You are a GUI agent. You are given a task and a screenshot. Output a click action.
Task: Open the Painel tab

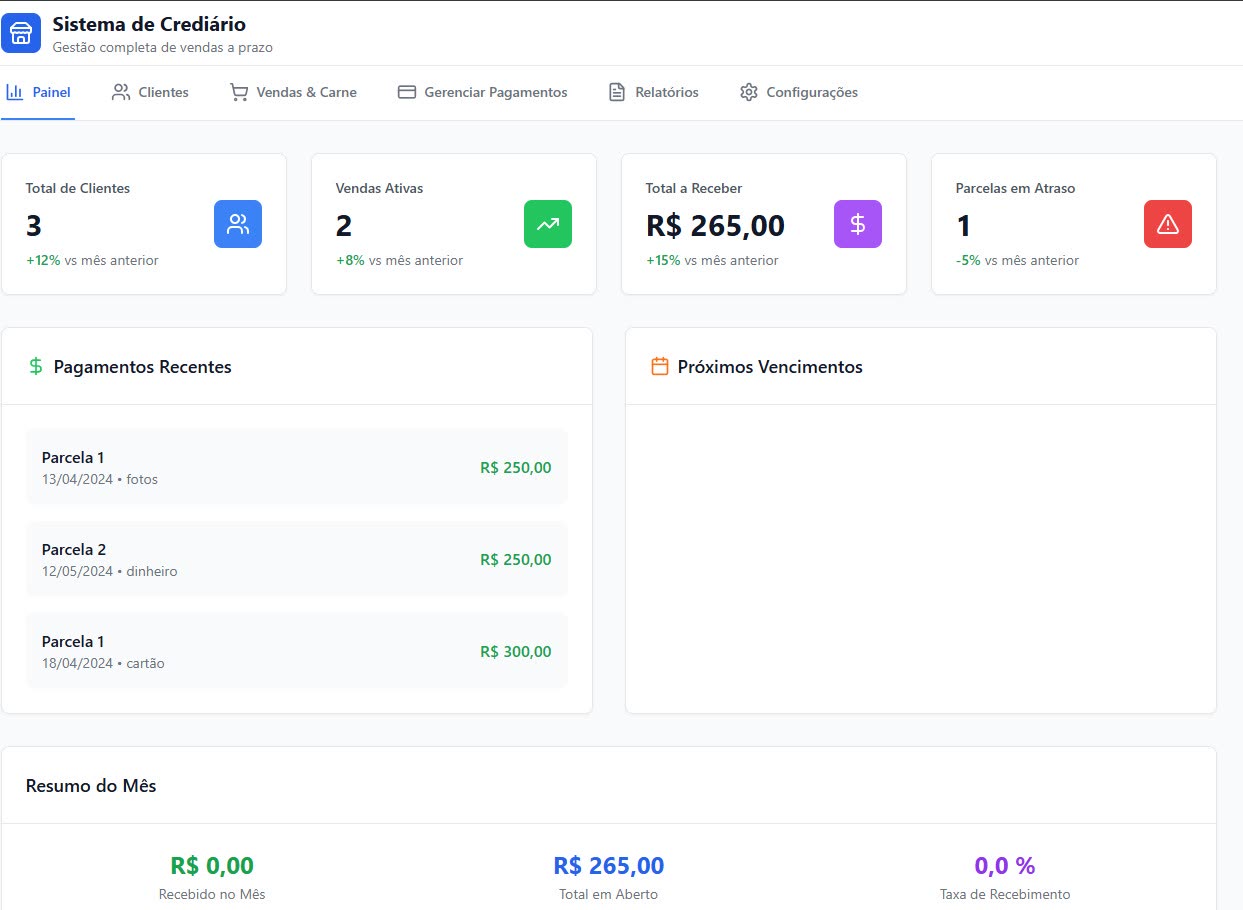pyautogui.click(x=38, y=93)
